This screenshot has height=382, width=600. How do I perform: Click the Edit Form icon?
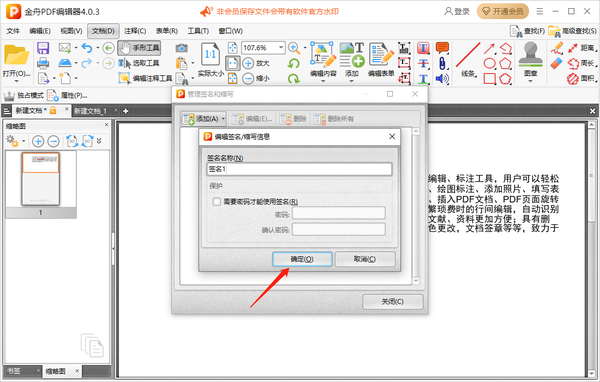(381, 54)
